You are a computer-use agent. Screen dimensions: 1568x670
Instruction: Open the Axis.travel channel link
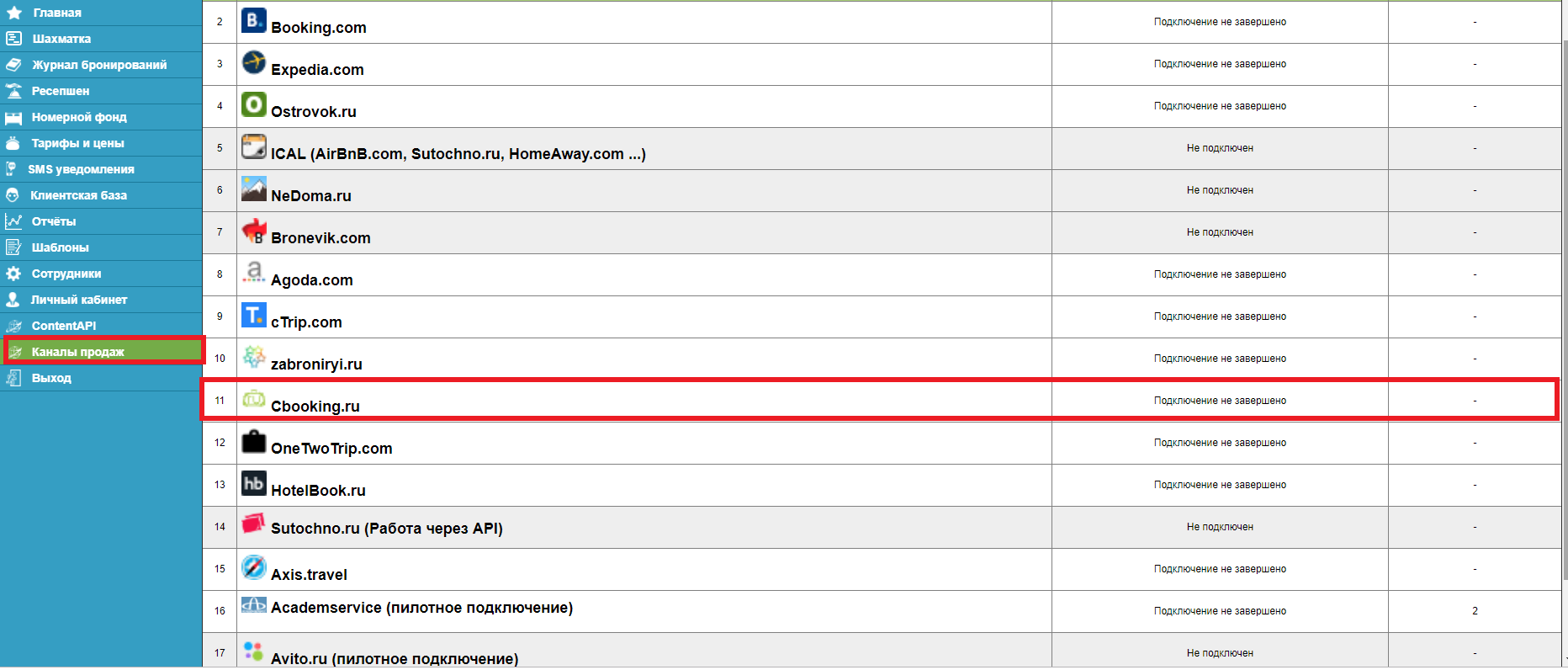pos(309,575)
